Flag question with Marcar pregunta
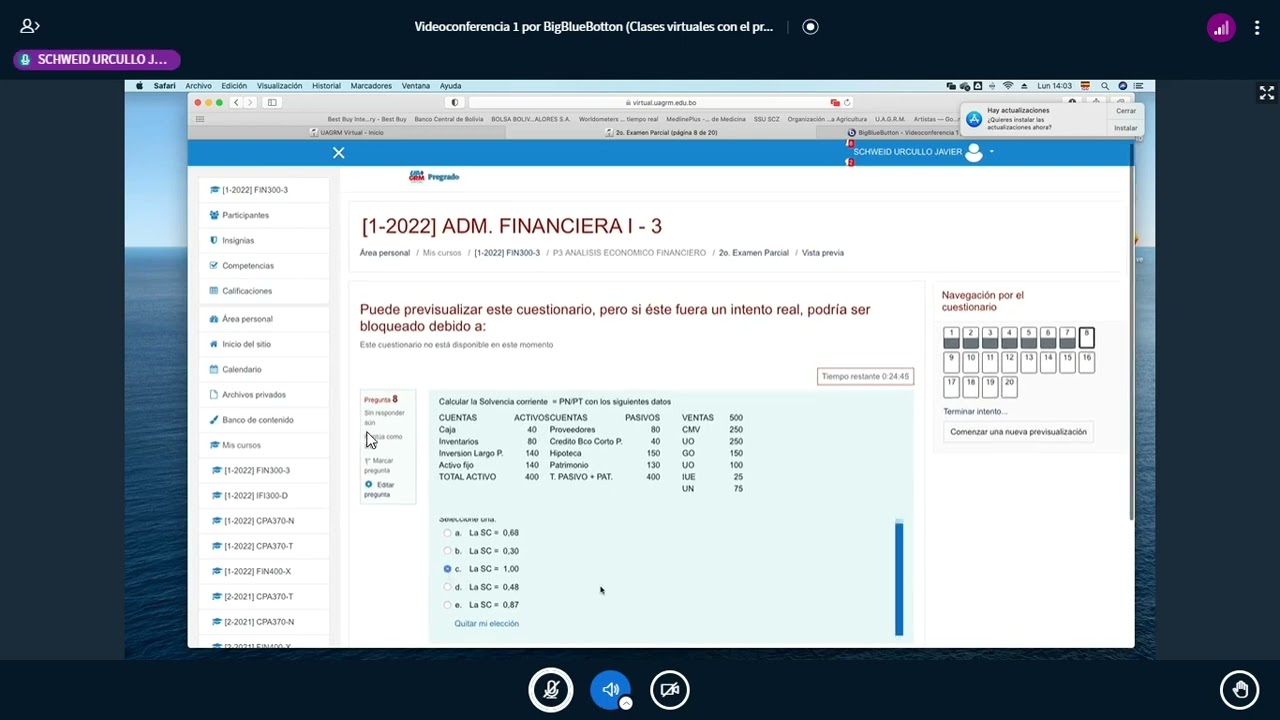The image size is (1280, 720). tap(379, 465)
